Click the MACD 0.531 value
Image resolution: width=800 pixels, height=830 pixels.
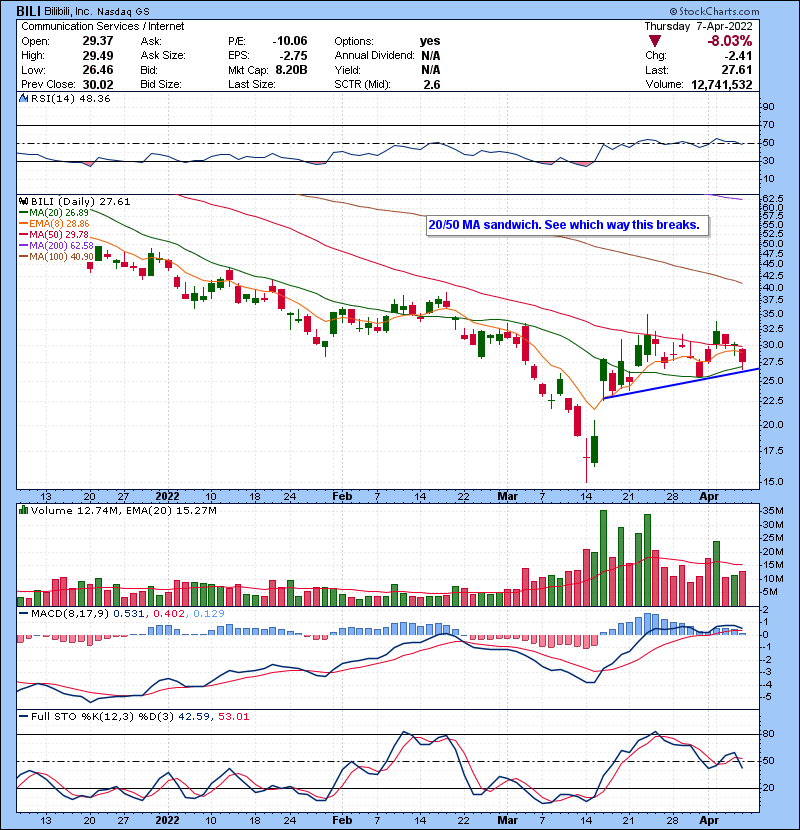click(130, 614)
